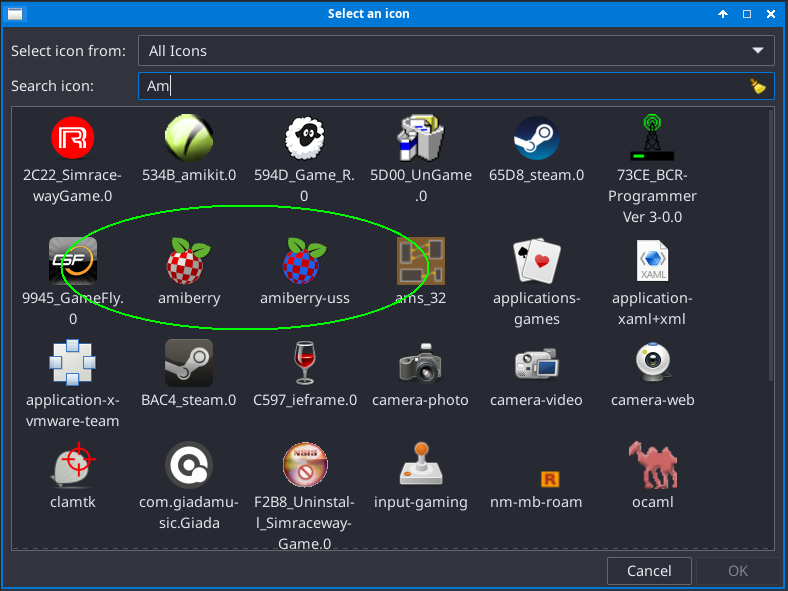Pick the clamtk crosshair icon

click(x=72, y=465)
